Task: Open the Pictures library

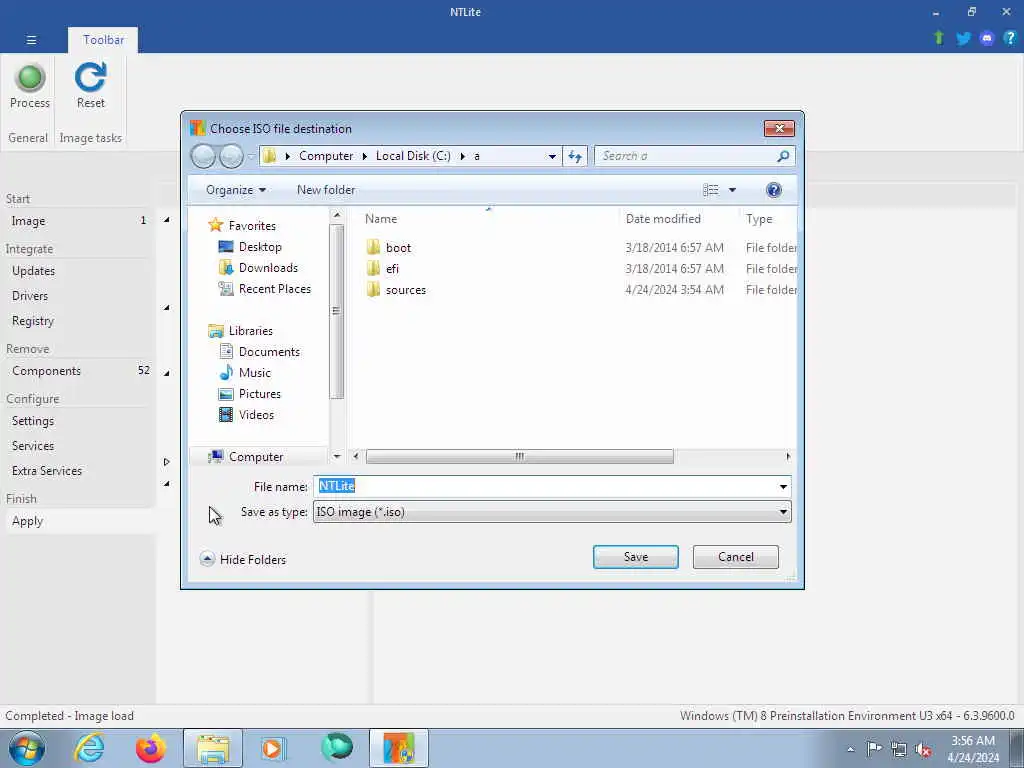Action: point(259,394)
